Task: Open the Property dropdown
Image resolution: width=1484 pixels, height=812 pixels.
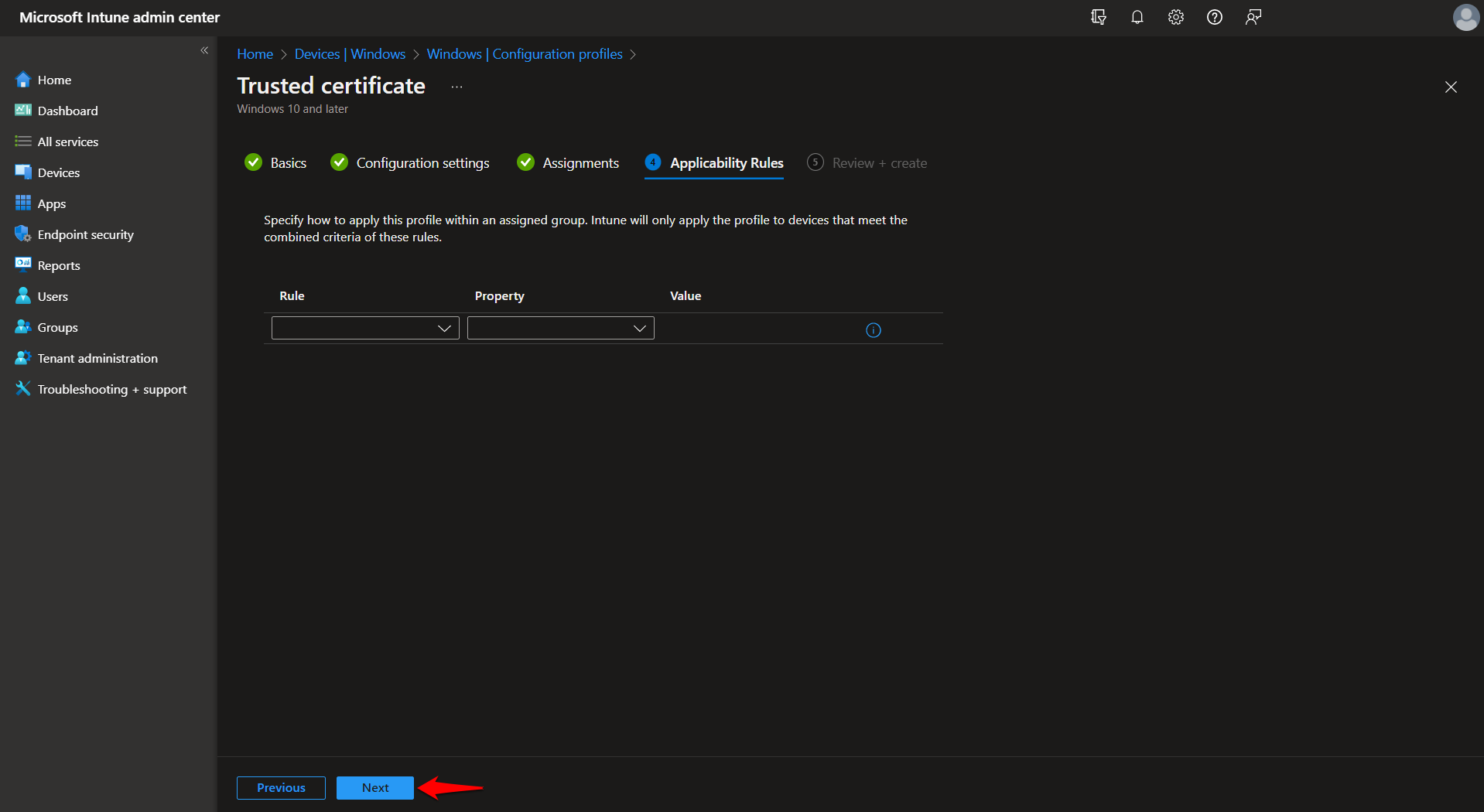Action: pyautogui.click(x=560, y=327)
